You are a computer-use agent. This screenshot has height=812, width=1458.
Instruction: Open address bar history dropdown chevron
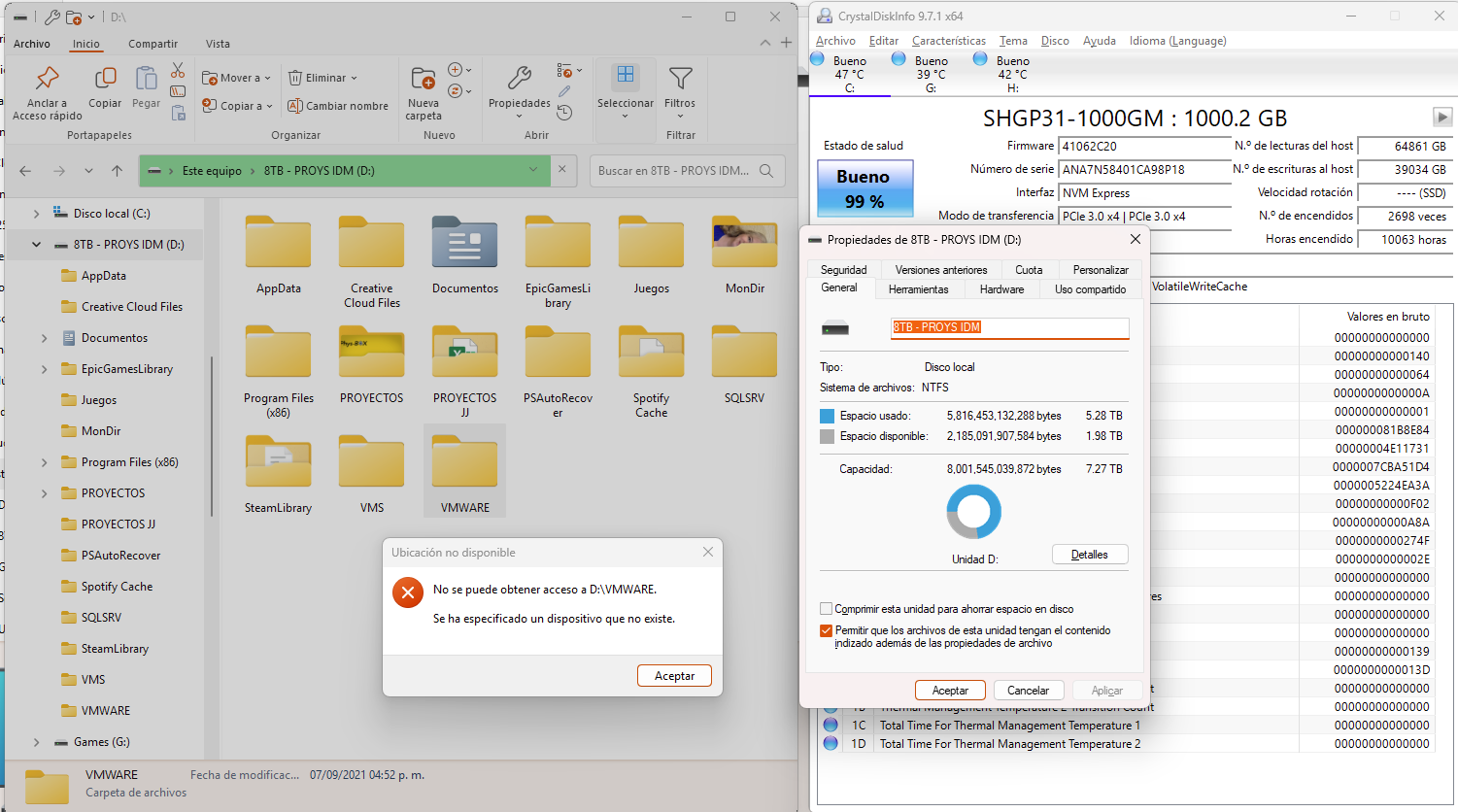pyautogui.click(x=532, y=169)
